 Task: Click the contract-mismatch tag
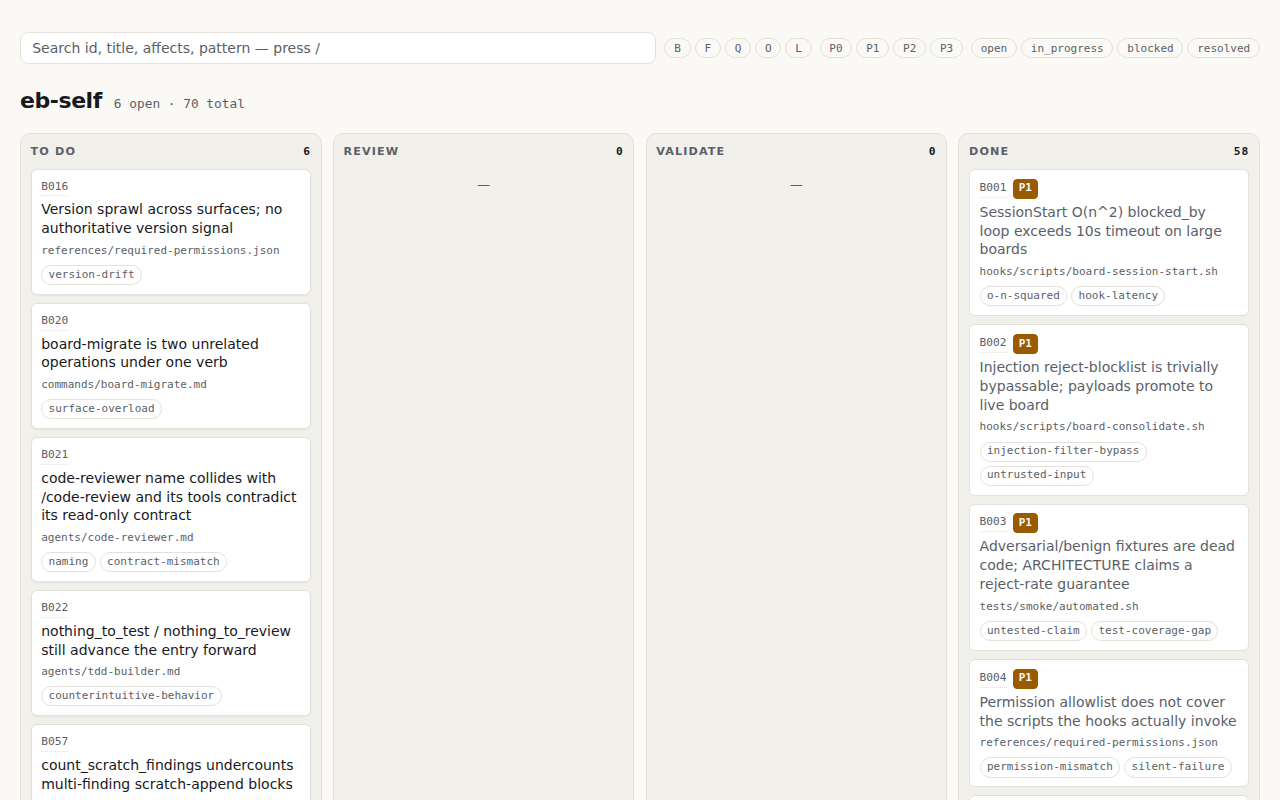click(x=163, y=561)
